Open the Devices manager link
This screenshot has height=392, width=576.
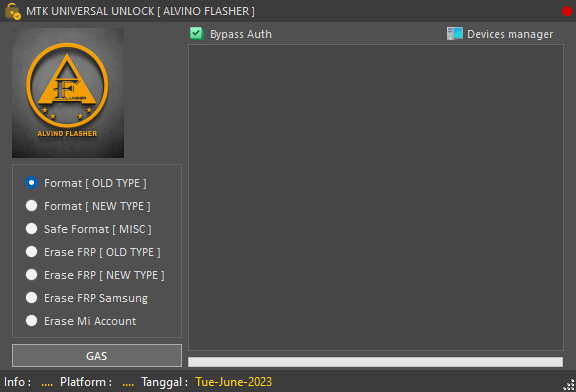[510, 34]
